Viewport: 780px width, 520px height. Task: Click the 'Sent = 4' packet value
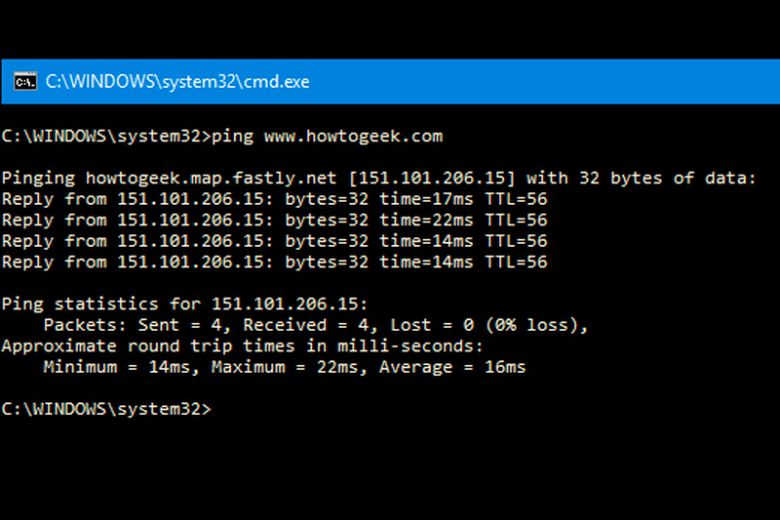pos(180,325)
